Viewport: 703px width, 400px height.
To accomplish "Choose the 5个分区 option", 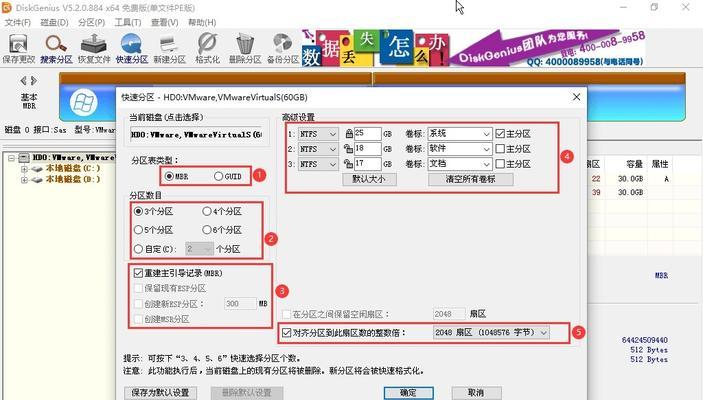I will (x=153, y=230).
